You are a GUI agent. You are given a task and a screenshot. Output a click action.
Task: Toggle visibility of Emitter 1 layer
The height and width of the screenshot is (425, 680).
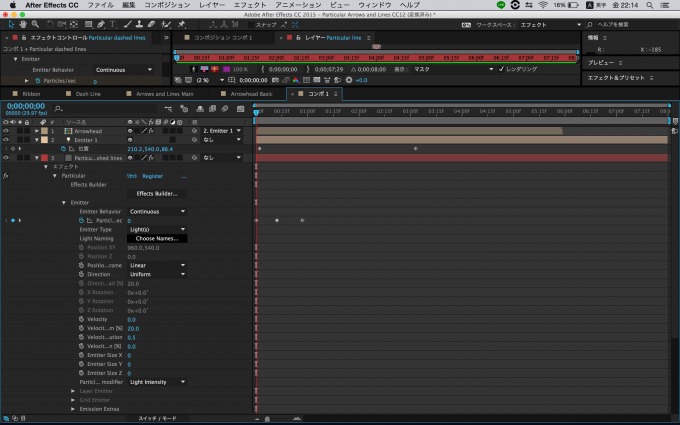6,140
